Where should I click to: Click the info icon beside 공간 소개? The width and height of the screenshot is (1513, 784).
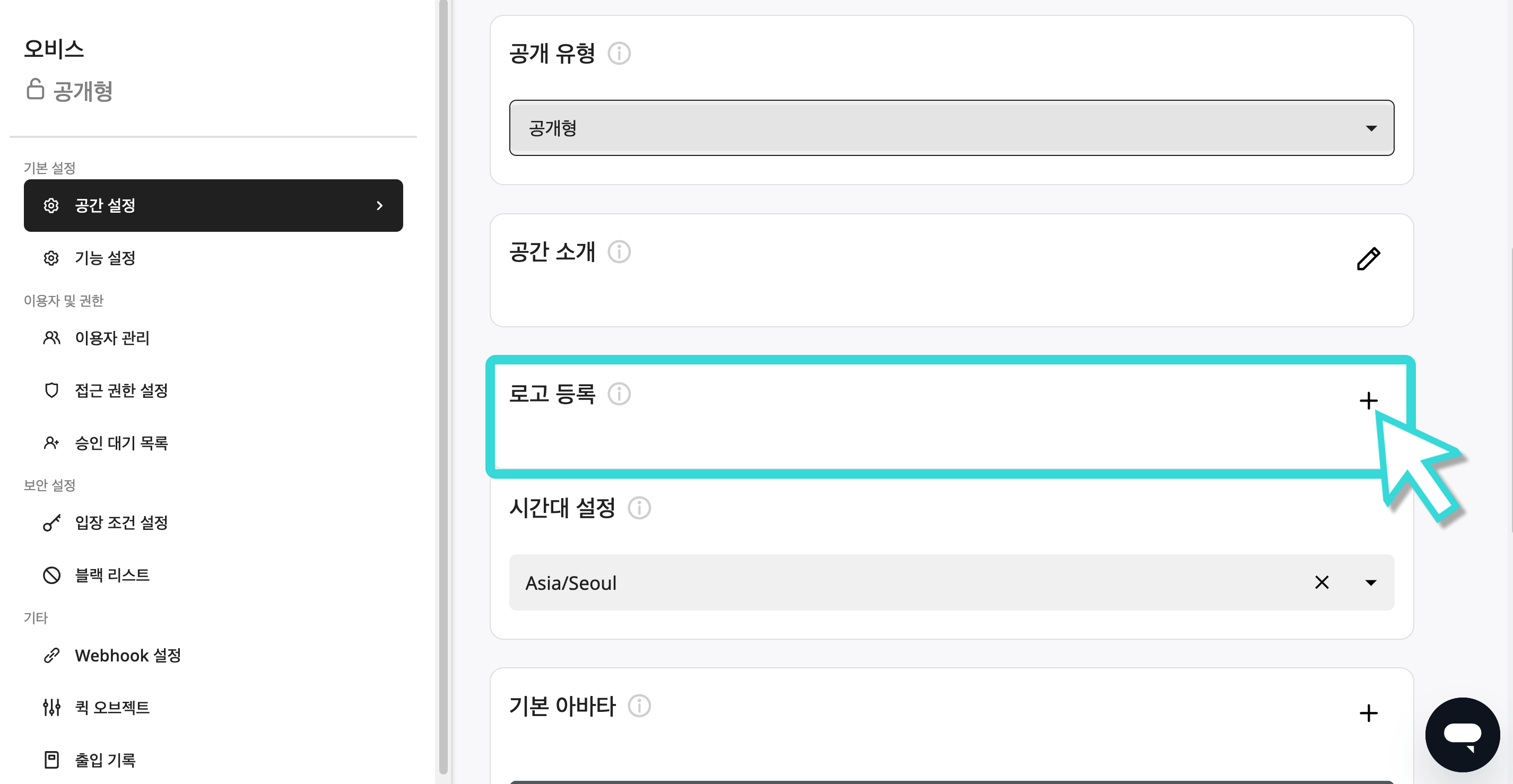click(x=619, y=252)
